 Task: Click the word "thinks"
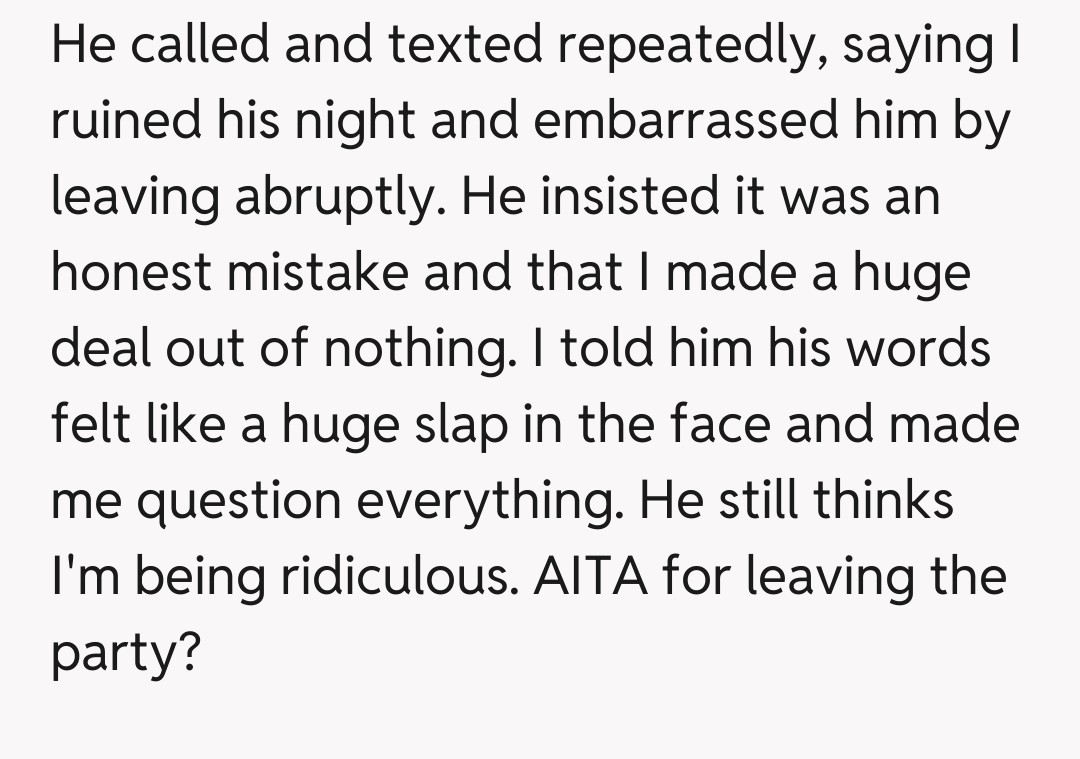coord(883,501)
